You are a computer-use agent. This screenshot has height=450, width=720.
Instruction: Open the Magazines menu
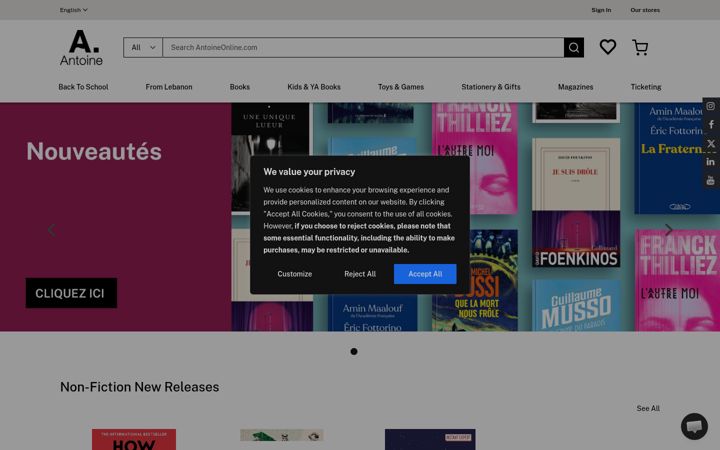point(575,87)
